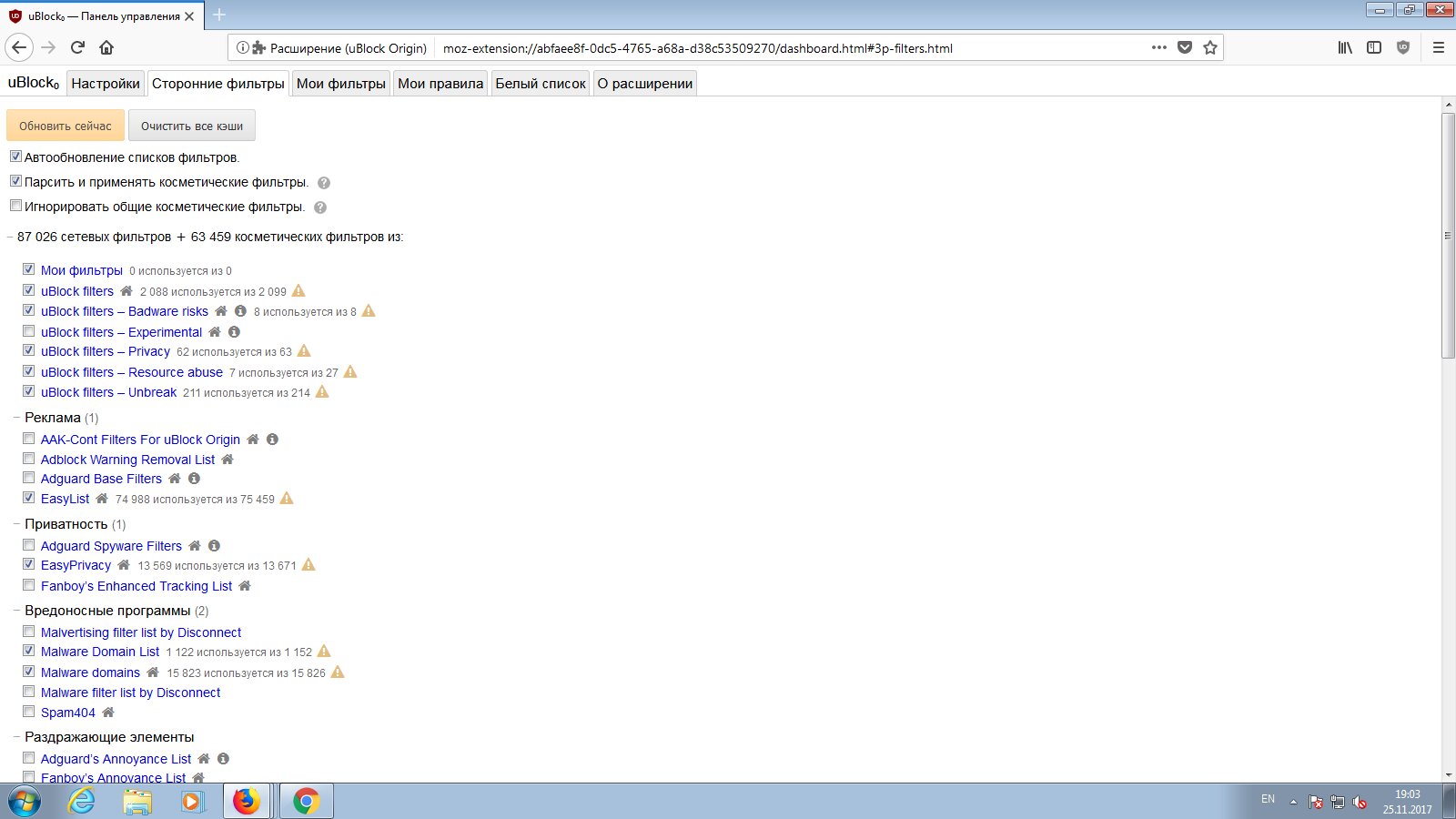Open a new browser tab
Viewport: 1456px width, 819px height.
[x=219, y=15]
